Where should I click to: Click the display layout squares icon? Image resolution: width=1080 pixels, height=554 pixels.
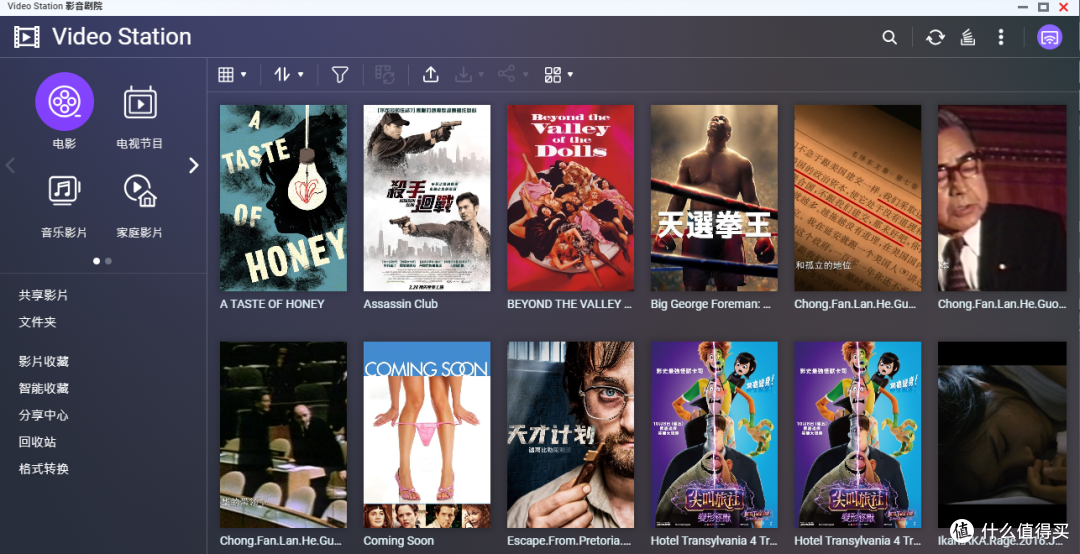(552, 74)
